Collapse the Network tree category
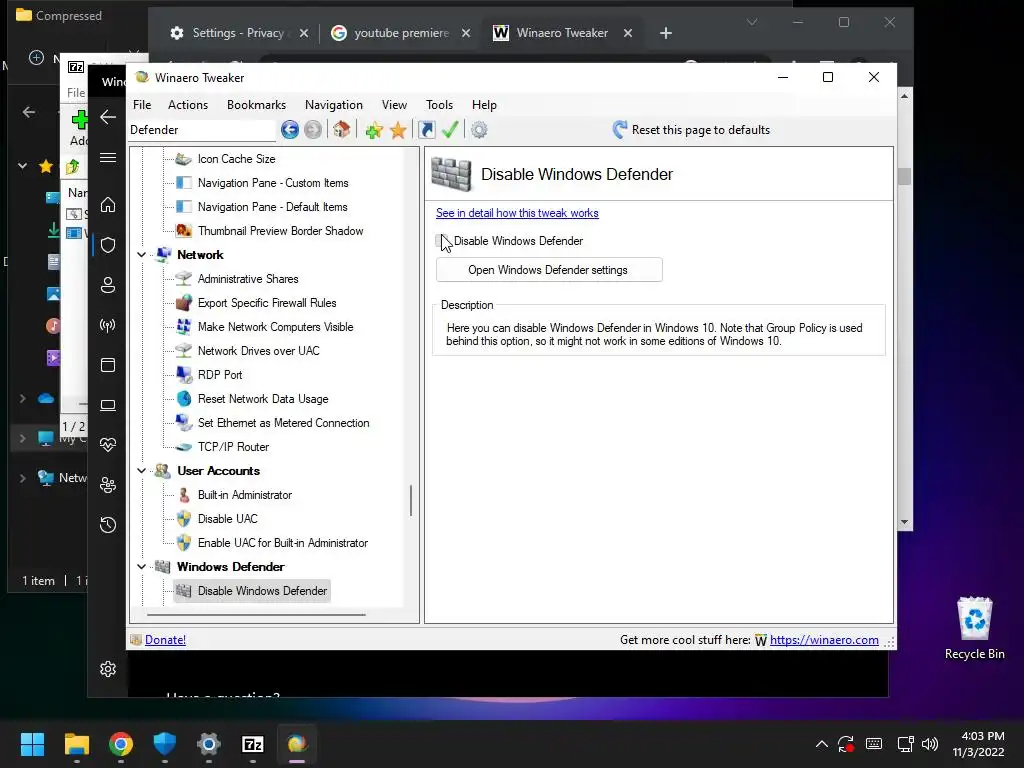The width and height of the screenshot is (1024, 768). coord(142,255)
